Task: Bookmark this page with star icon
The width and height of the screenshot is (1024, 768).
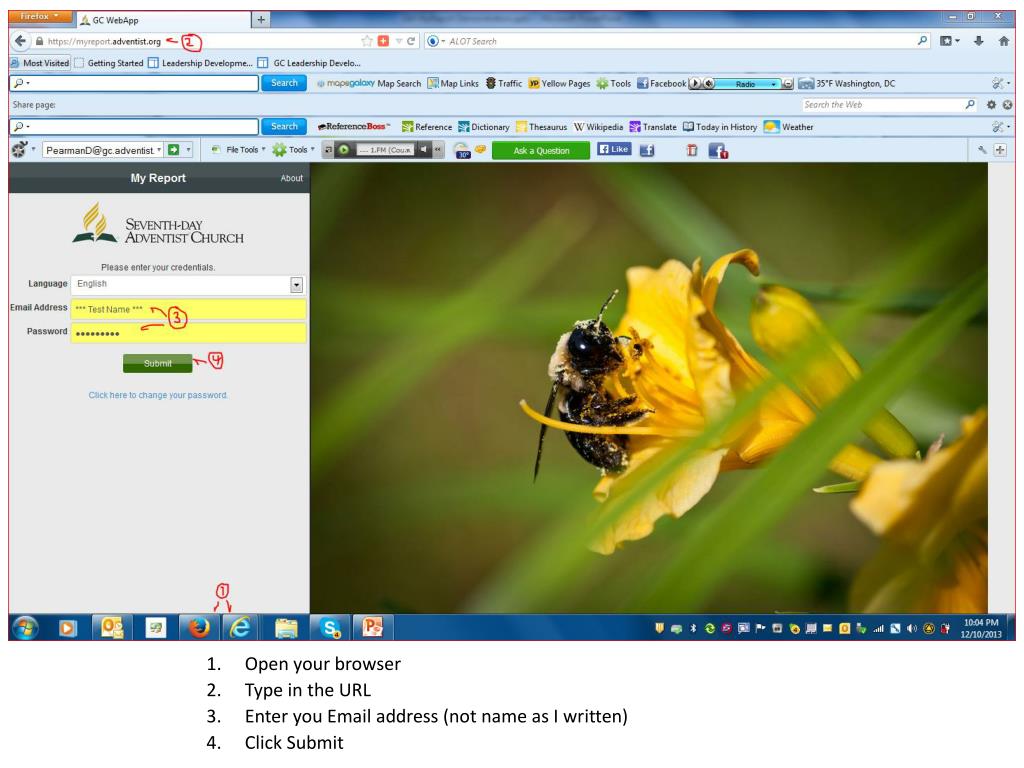Action: tap(367, 41)
